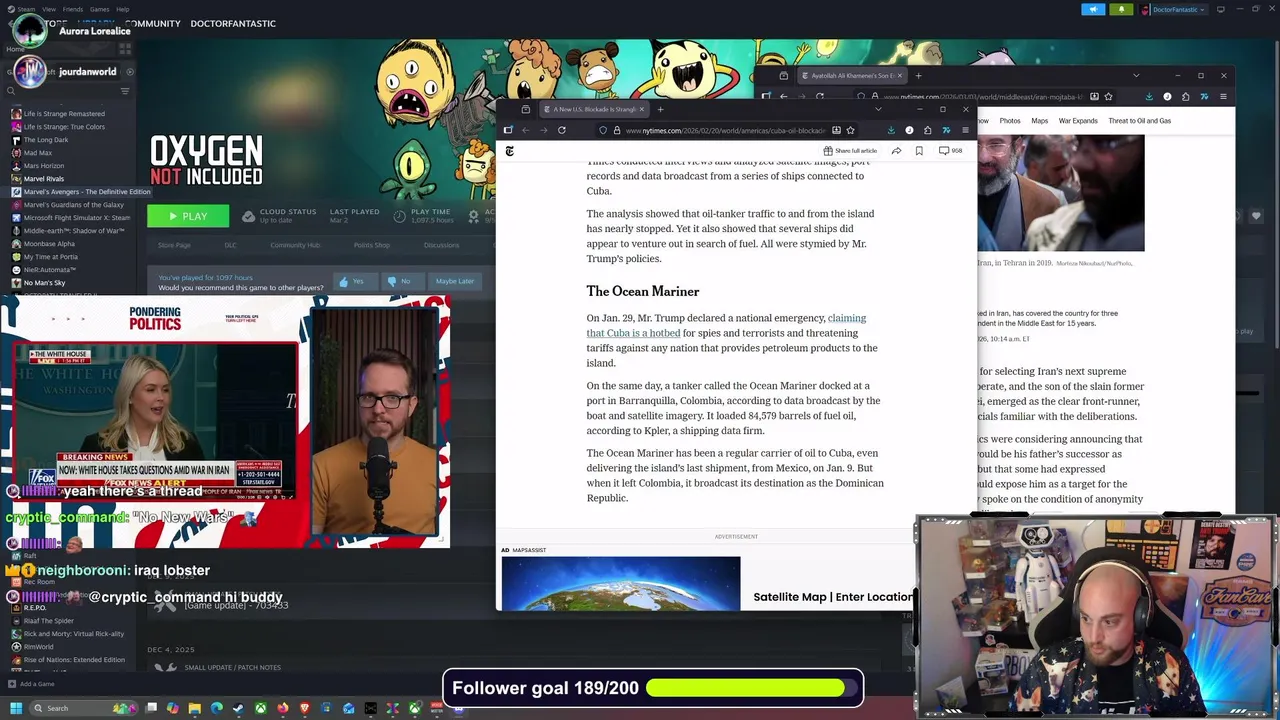Select 'Ayatollah Ali Khamenei's Son' tab
The image size is (1280, 720).
pyautogui.click(x=854, y=75)
